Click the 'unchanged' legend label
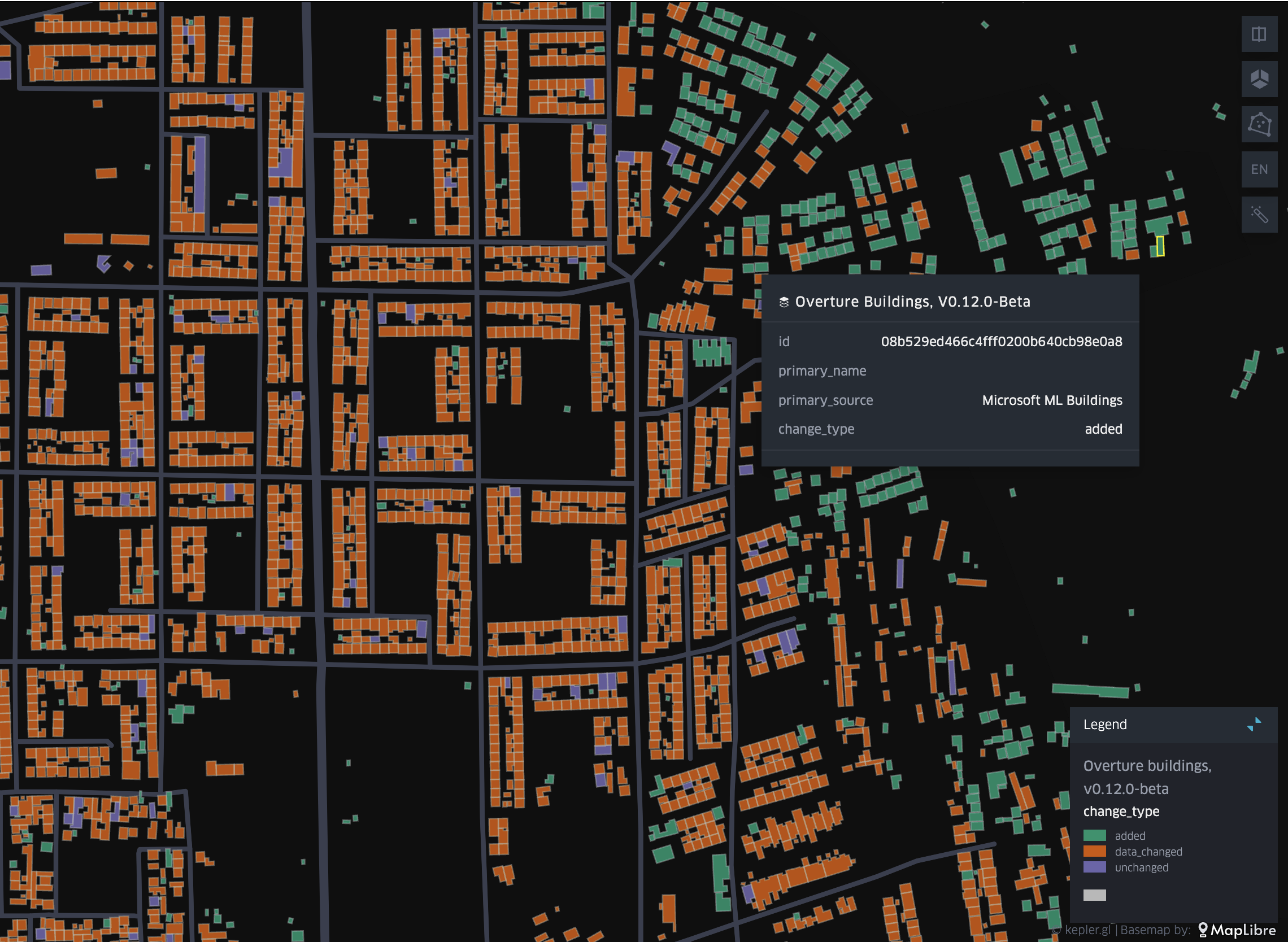The width and height of the screenshot is (1288, 942). 1141,867
